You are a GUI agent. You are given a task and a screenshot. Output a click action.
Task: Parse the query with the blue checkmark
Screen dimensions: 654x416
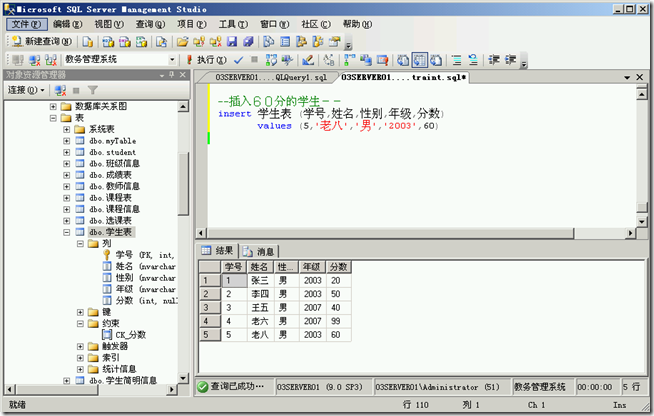click(x=238, y=60)
